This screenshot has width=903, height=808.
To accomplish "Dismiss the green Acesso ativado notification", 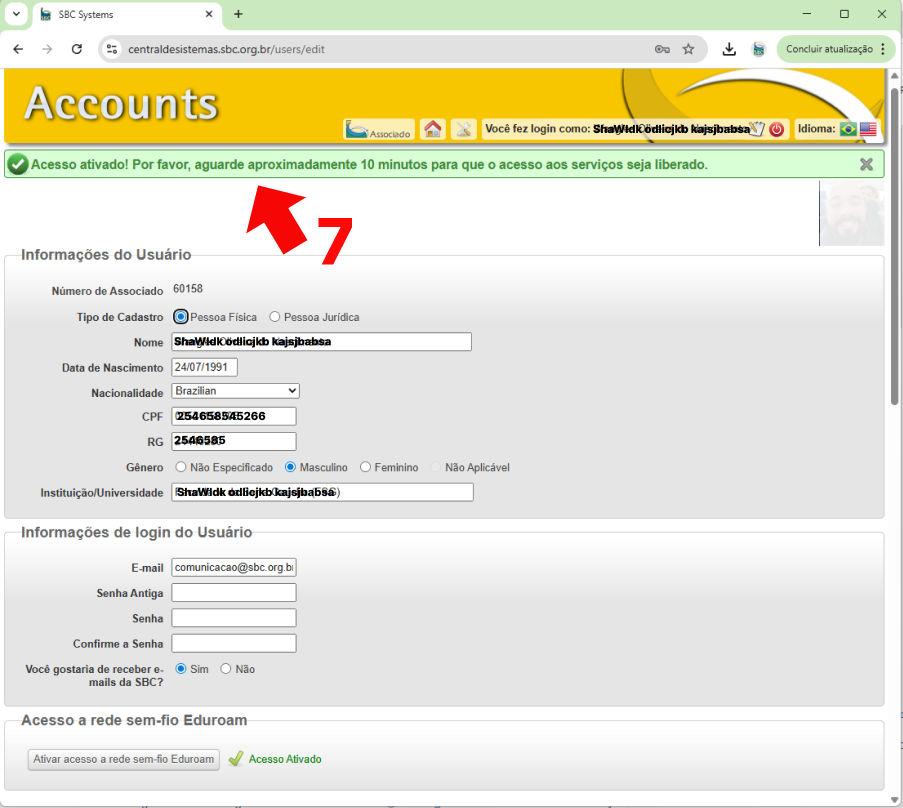I will 867,164.
